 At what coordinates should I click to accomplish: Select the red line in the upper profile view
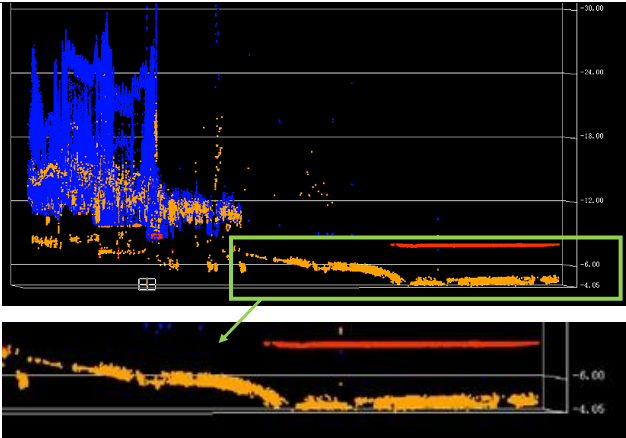point(475,244)
